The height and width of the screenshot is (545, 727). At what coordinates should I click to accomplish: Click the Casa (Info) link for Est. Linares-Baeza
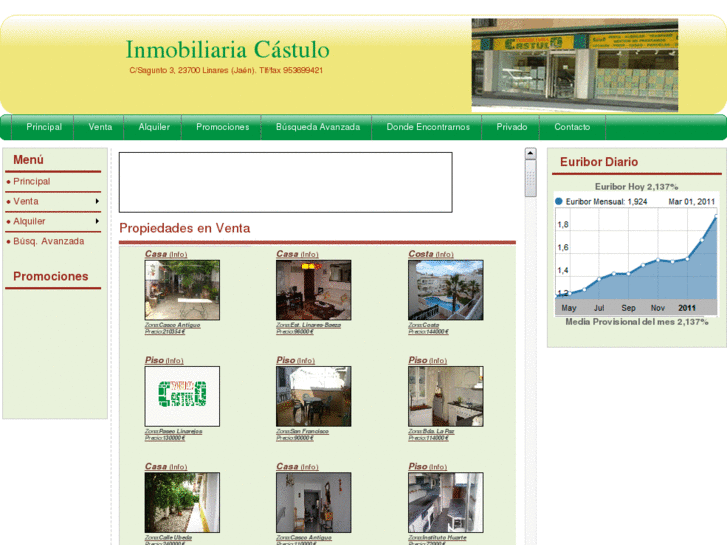click(297, 254)
